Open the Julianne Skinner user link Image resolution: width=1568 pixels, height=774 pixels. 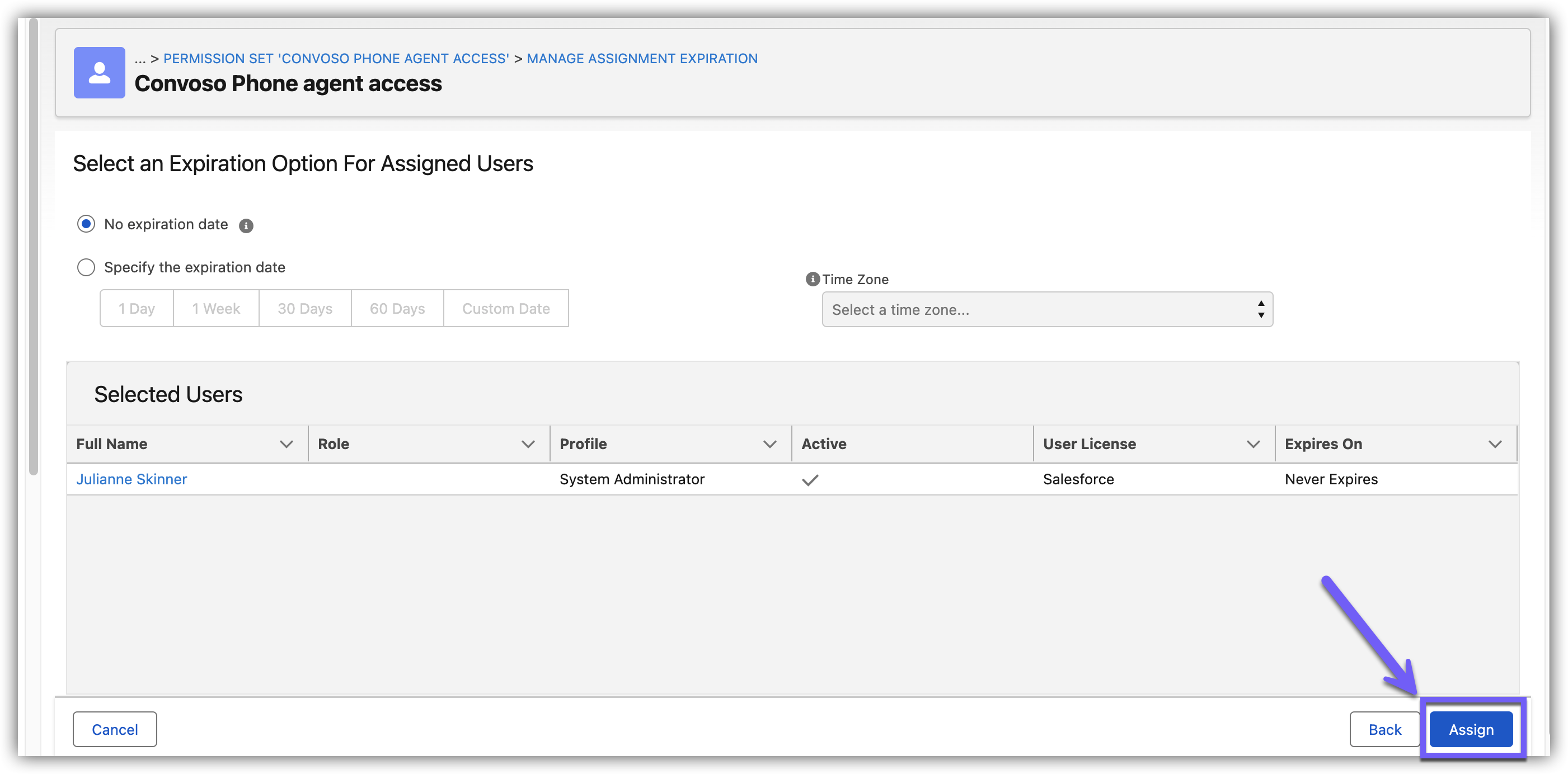(132, 479)
